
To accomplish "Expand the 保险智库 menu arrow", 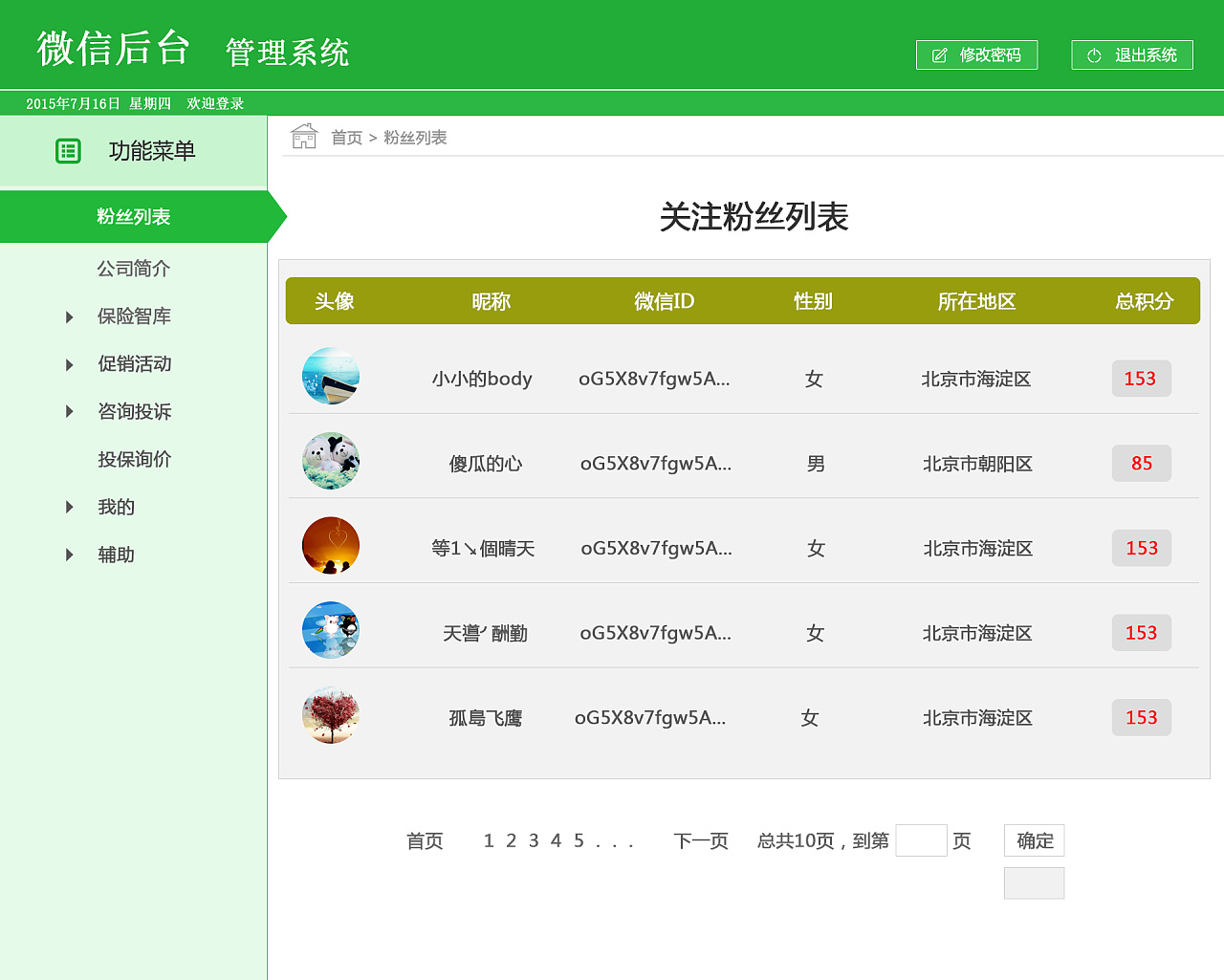I will coord(69,317).
